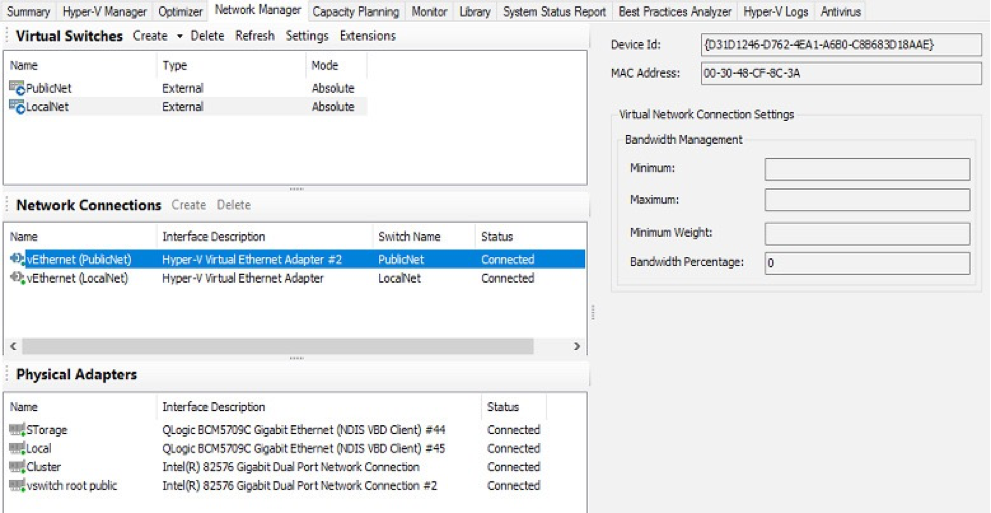Click the STorage physical adapter icon
Image resolution: width=991 pixels, height=513 pixels.
(17, 430)
